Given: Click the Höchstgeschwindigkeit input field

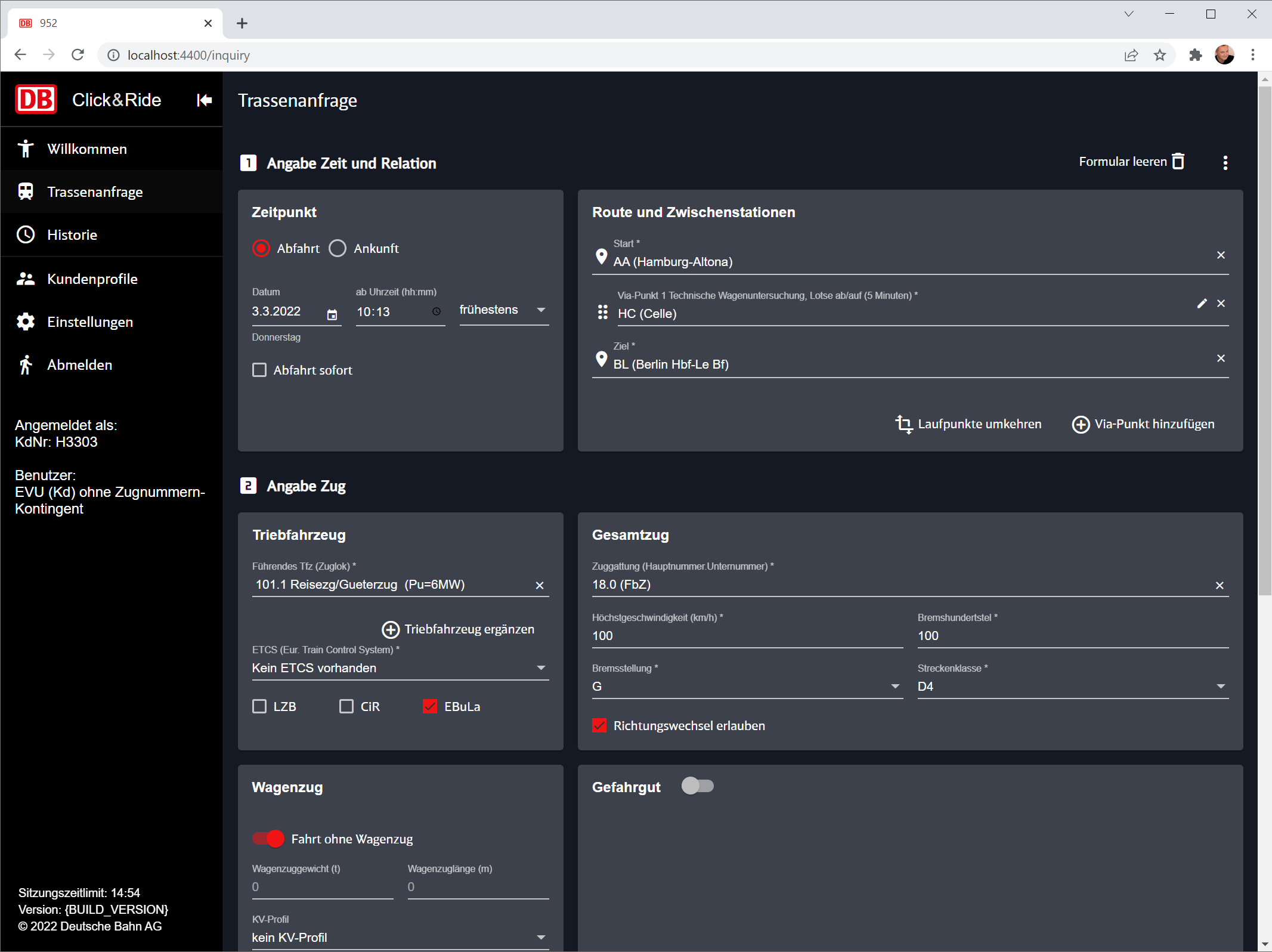Looking at the screenshot, I should (x=746, y=636).
